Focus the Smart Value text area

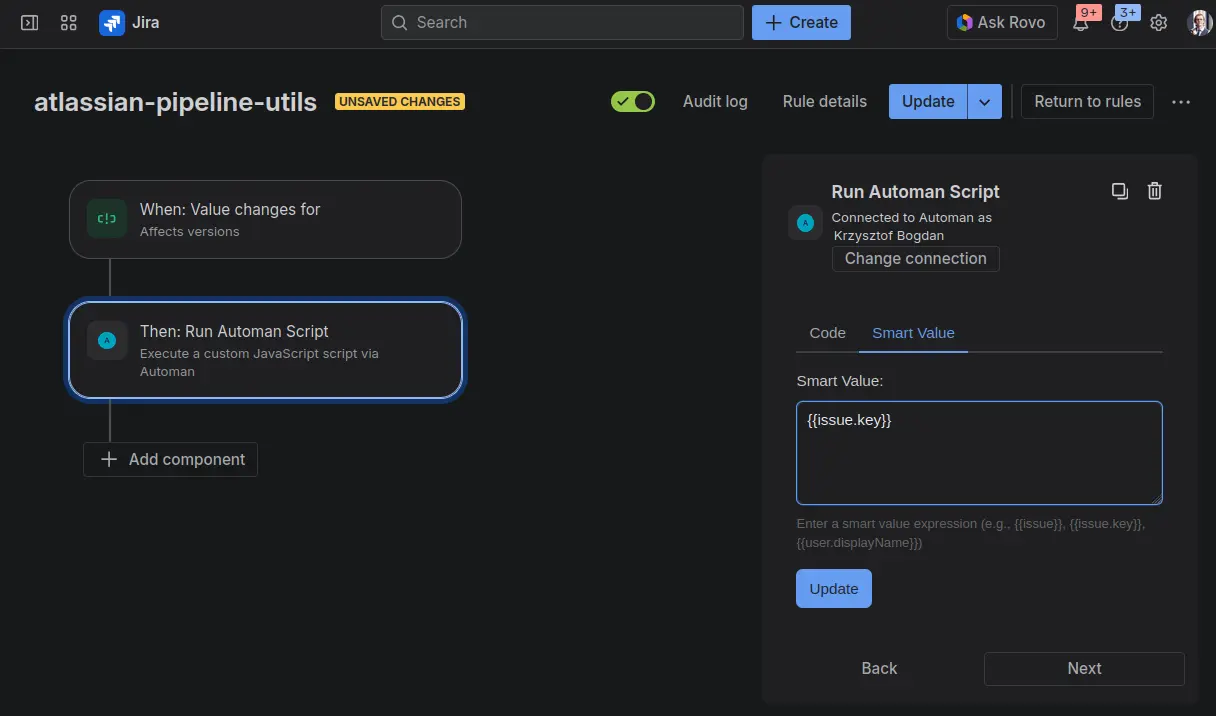point(979,453)
